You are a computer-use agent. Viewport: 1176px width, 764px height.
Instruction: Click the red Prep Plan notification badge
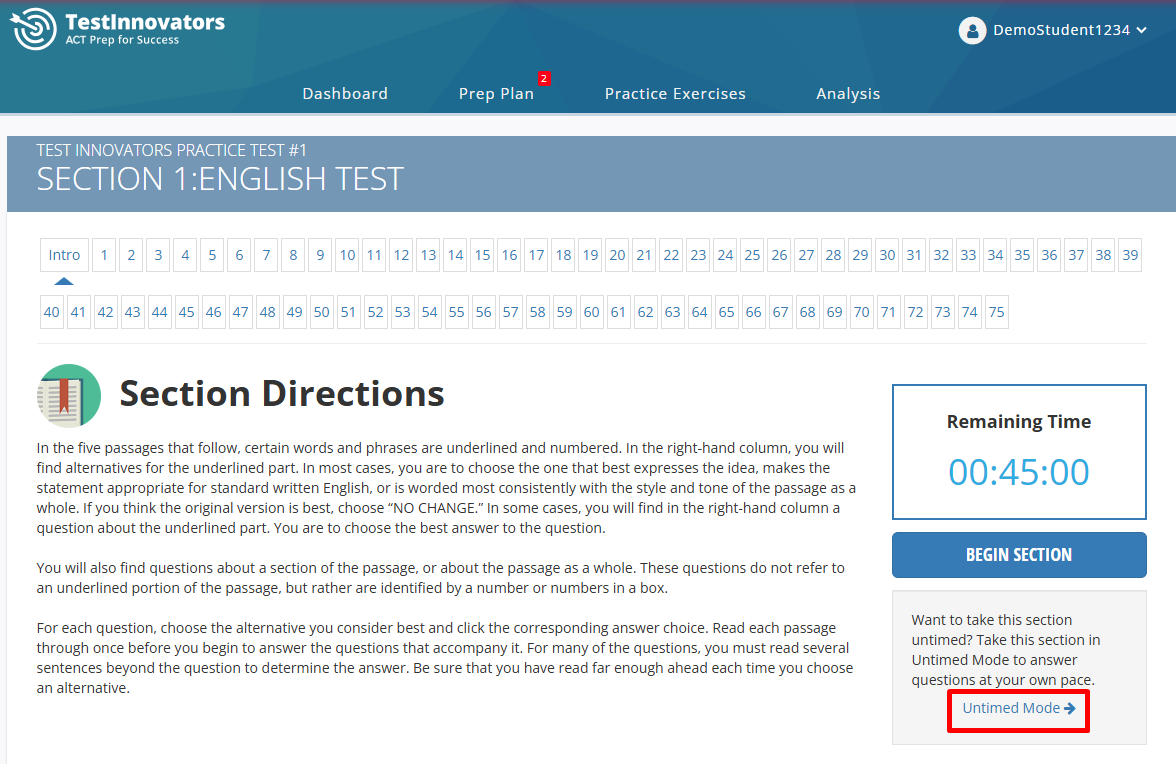pos(544,78)
